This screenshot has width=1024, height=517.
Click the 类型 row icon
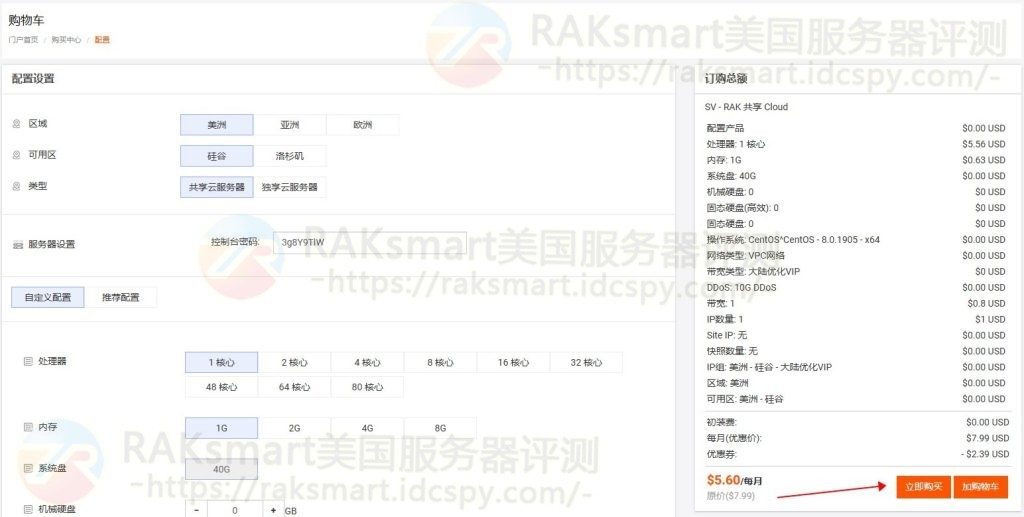point(17,187)
